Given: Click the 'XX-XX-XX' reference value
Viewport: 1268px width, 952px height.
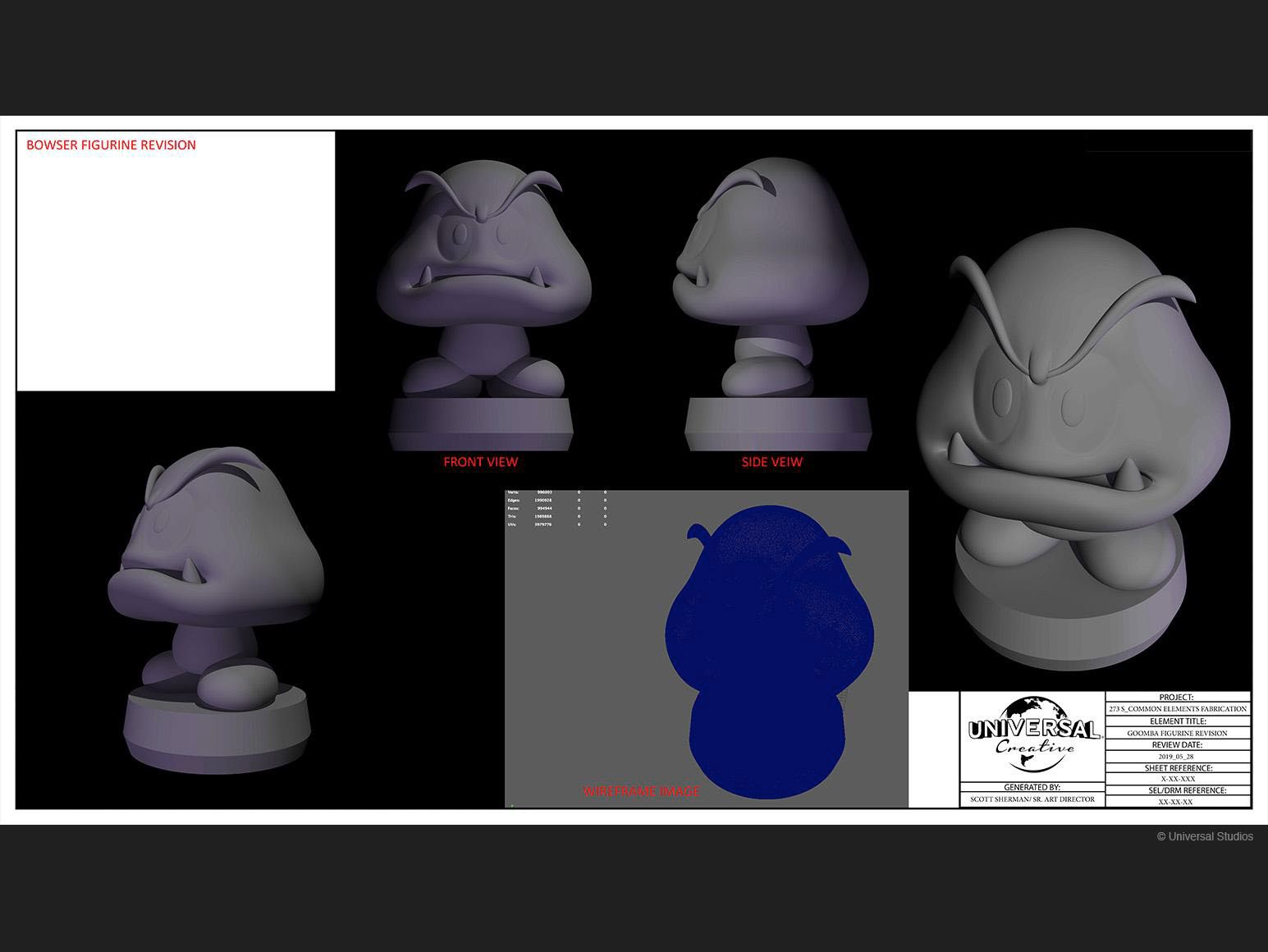Looking at the screenshot, I should [x=1178, y=802].
